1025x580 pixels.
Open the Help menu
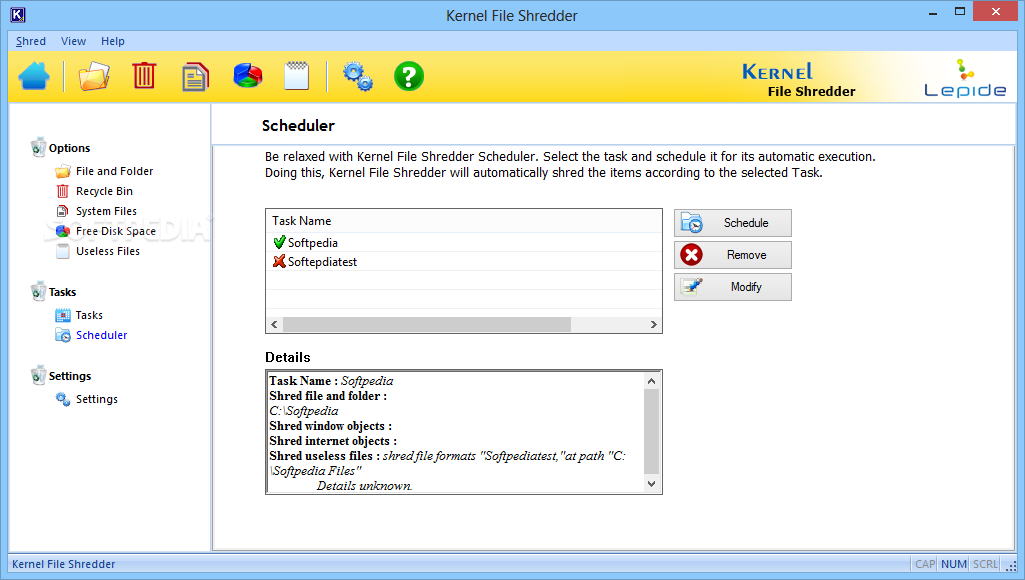point(112,41)
